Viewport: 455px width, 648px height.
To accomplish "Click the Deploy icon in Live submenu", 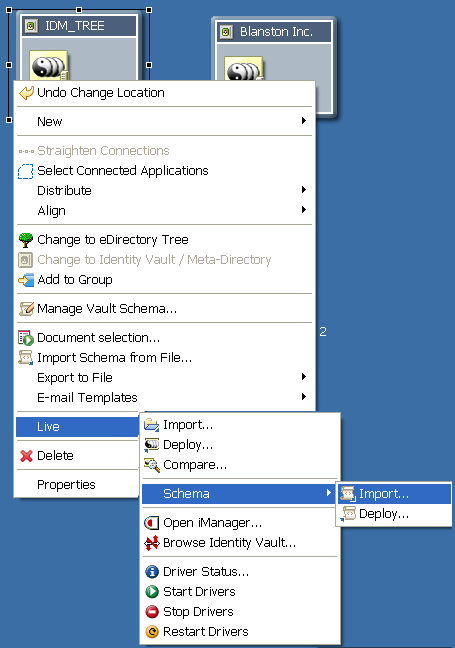I will click(x=152, y=445).
